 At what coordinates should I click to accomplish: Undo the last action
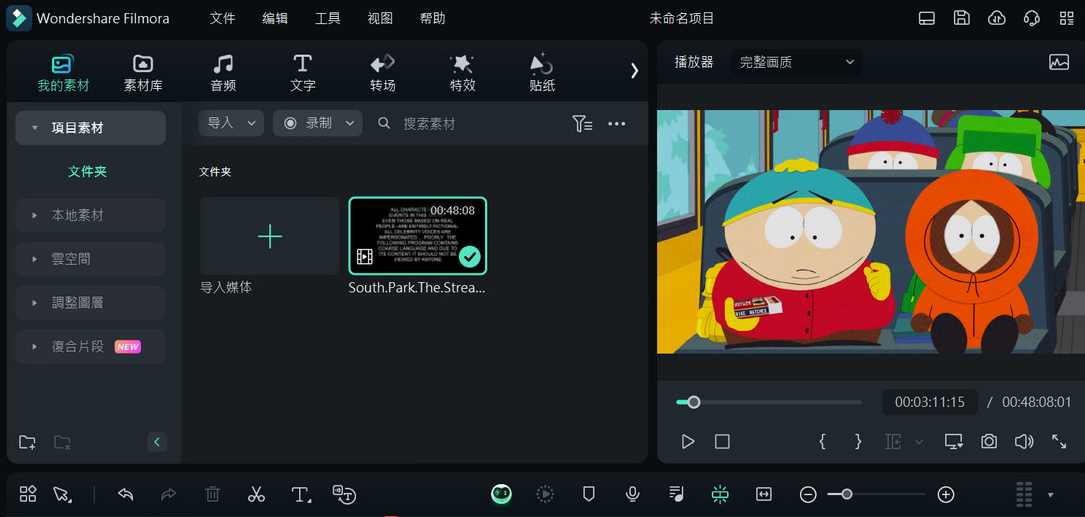point(125,494)
